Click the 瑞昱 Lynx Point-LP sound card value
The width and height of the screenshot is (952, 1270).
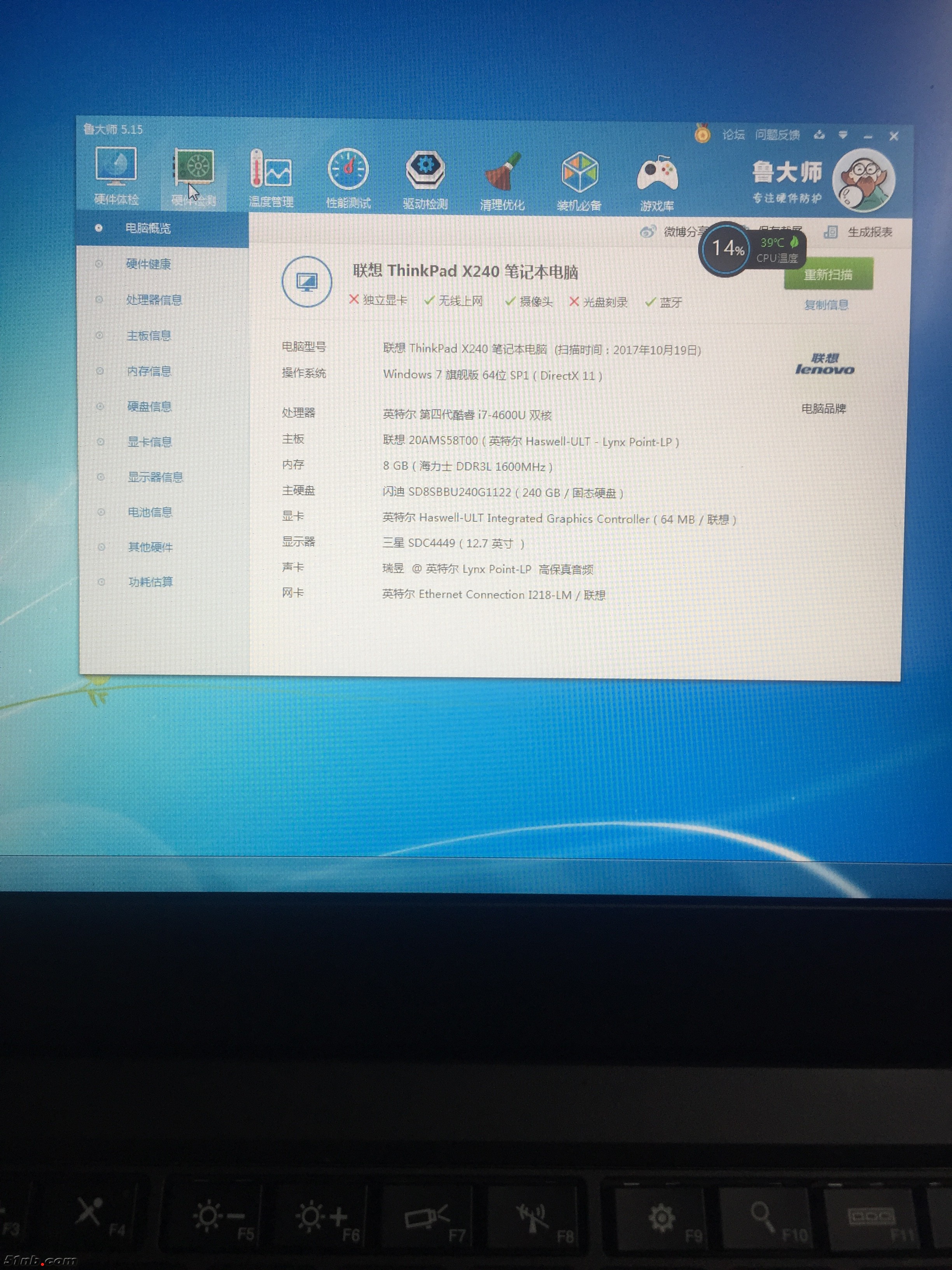coord(488,569)
